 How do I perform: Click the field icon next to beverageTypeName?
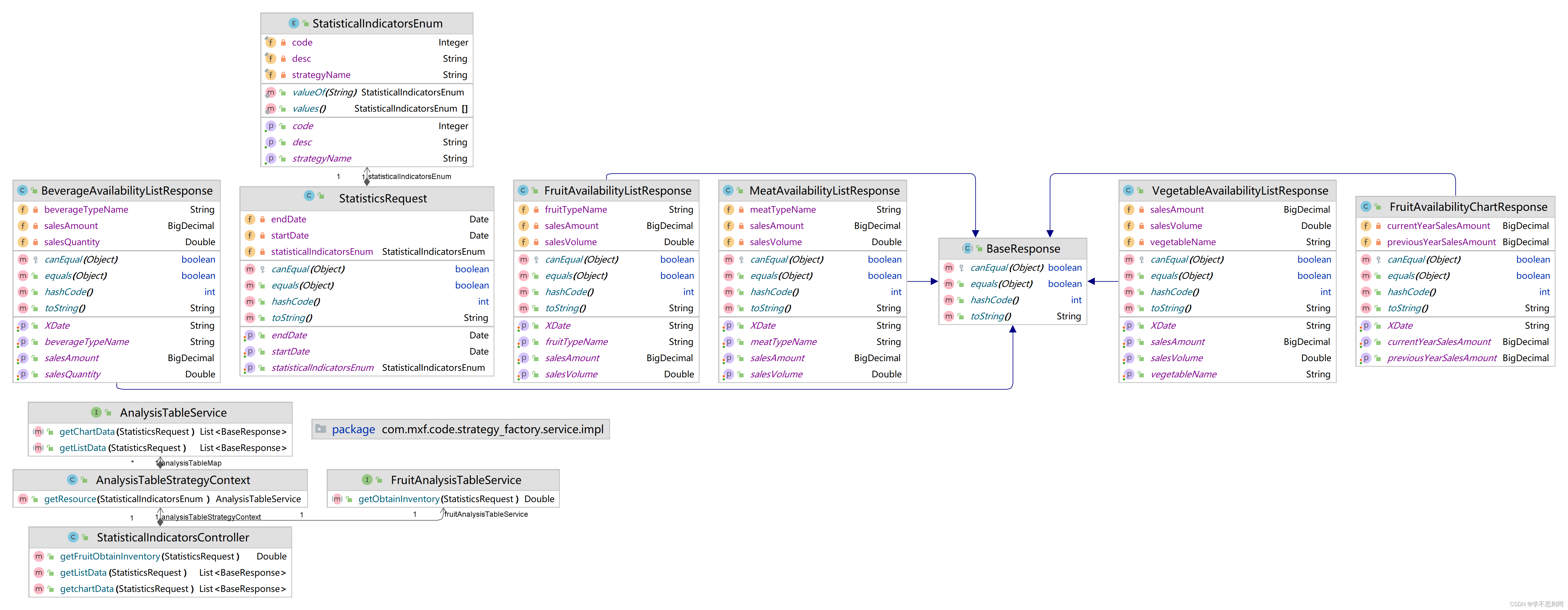pos(23,210)
